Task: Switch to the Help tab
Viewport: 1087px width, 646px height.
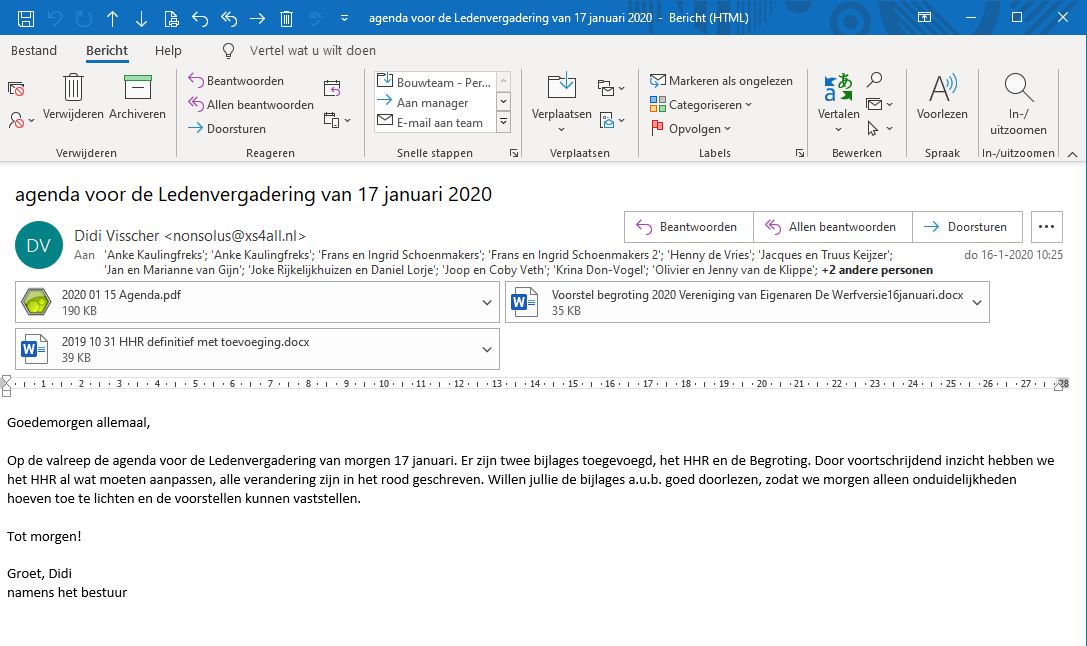Action: coord(168,51)
